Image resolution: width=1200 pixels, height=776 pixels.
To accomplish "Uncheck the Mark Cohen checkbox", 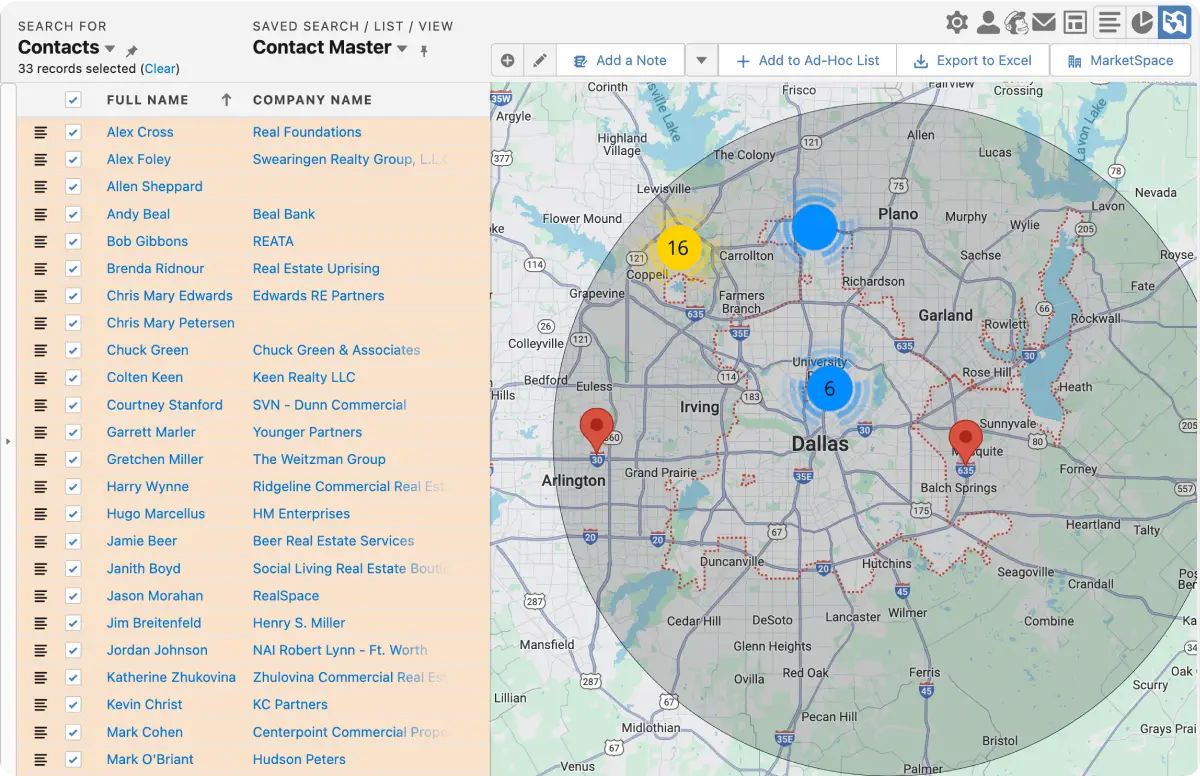I will [x=72, y=732].
